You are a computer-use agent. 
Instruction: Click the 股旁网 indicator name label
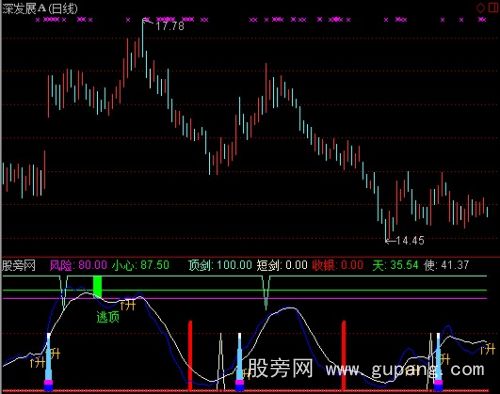point(19,266)
